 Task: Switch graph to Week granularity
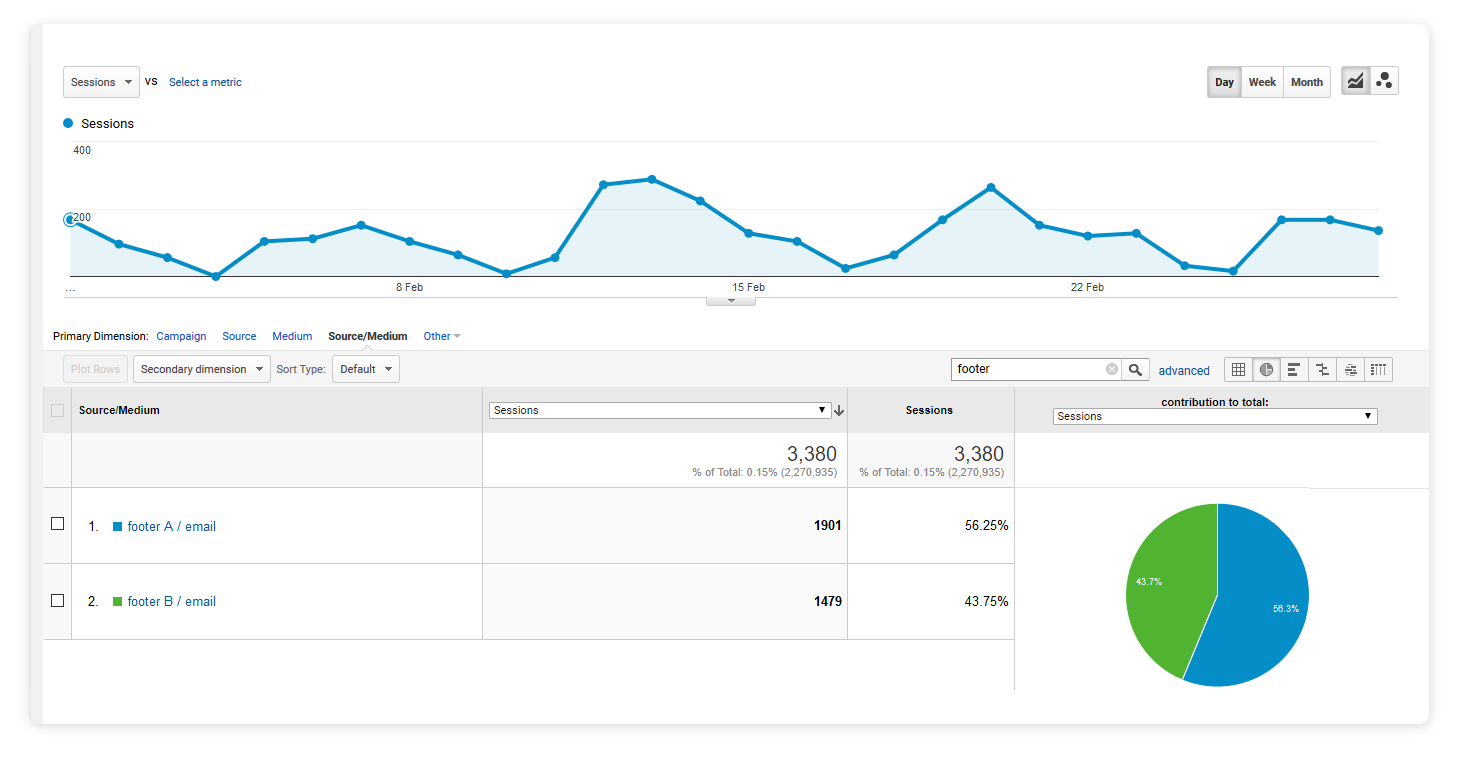(1262, 82)
